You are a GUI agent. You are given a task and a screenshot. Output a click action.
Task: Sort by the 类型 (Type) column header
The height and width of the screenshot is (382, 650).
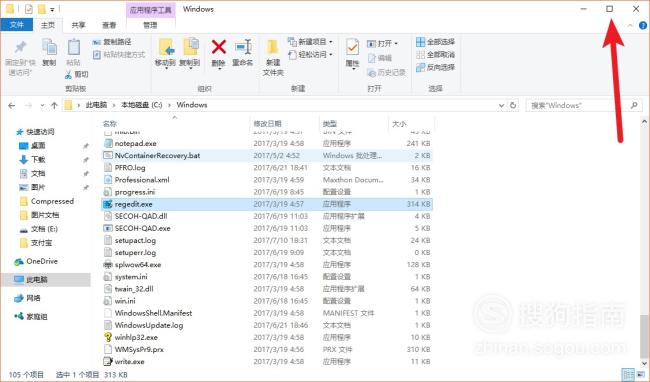[x=354, y=123]
